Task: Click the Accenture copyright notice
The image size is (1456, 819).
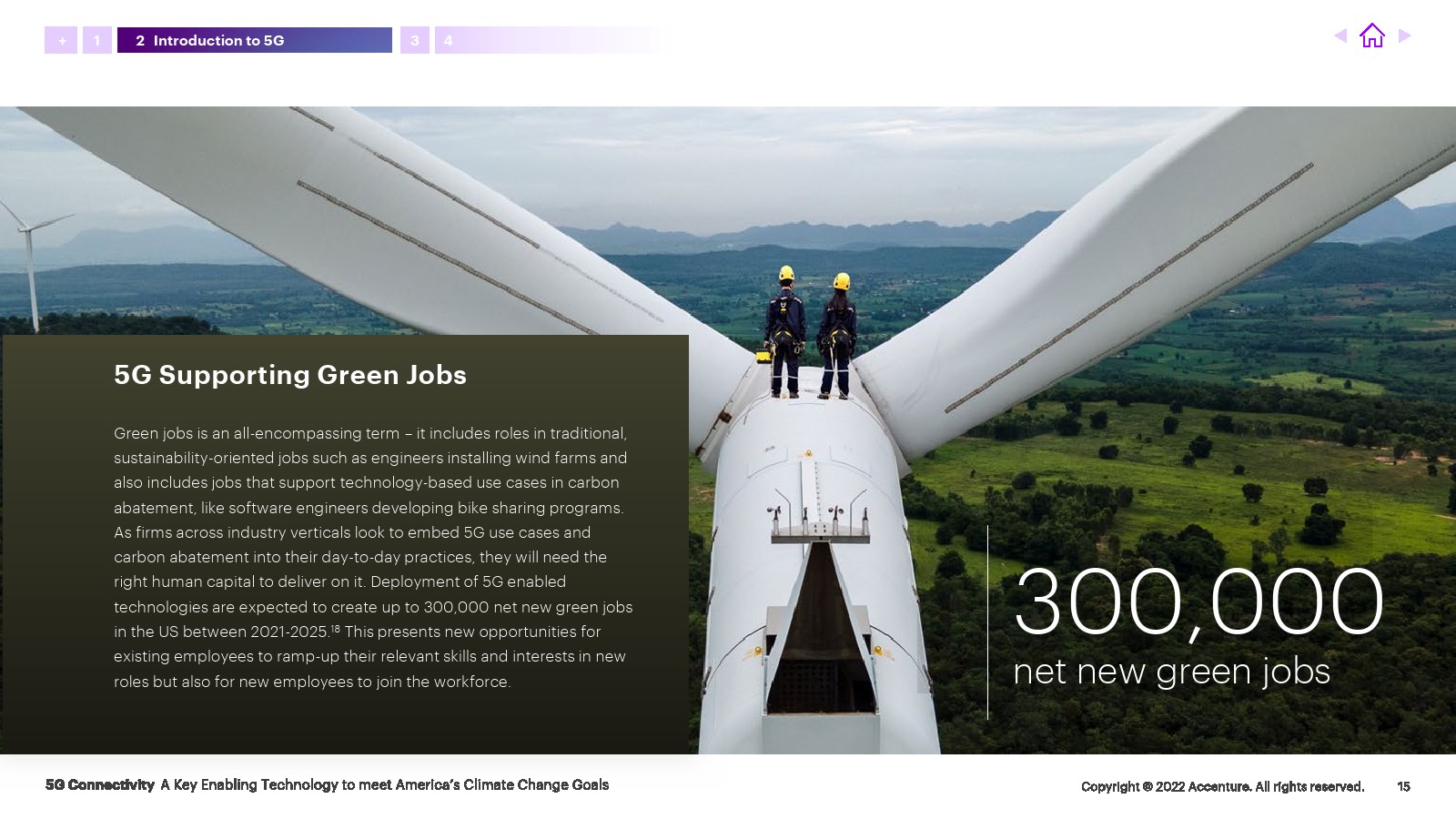Action: pos(1222,786)
